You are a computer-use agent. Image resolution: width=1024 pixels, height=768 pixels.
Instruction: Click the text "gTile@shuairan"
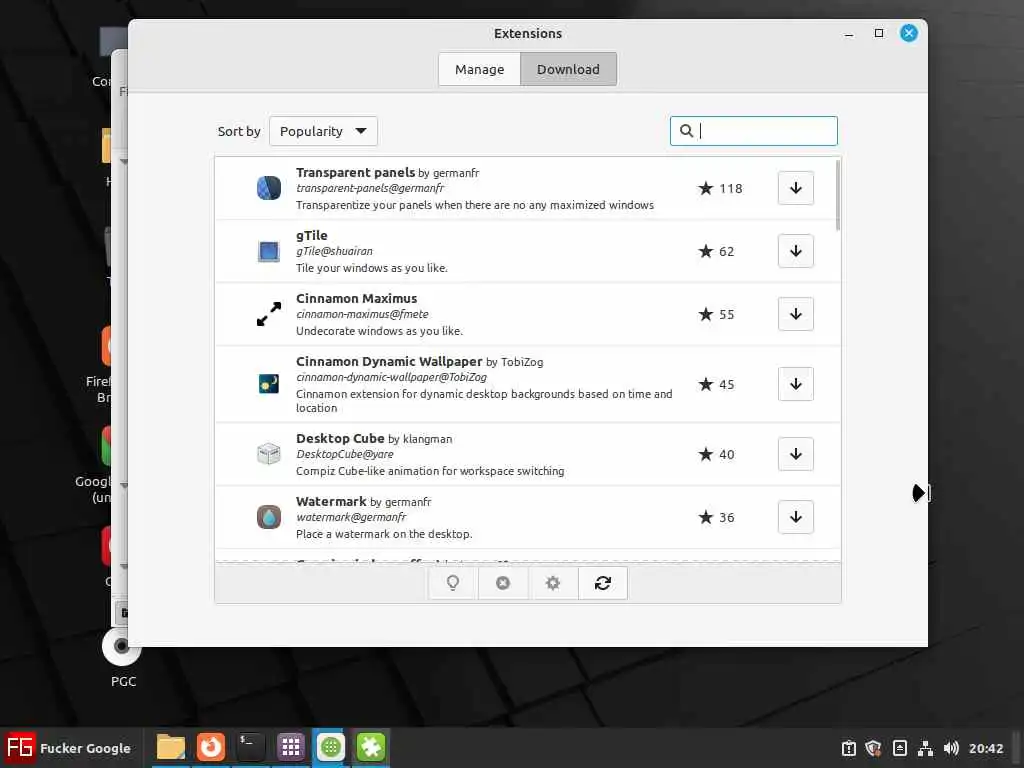click(x=334, y=251)
